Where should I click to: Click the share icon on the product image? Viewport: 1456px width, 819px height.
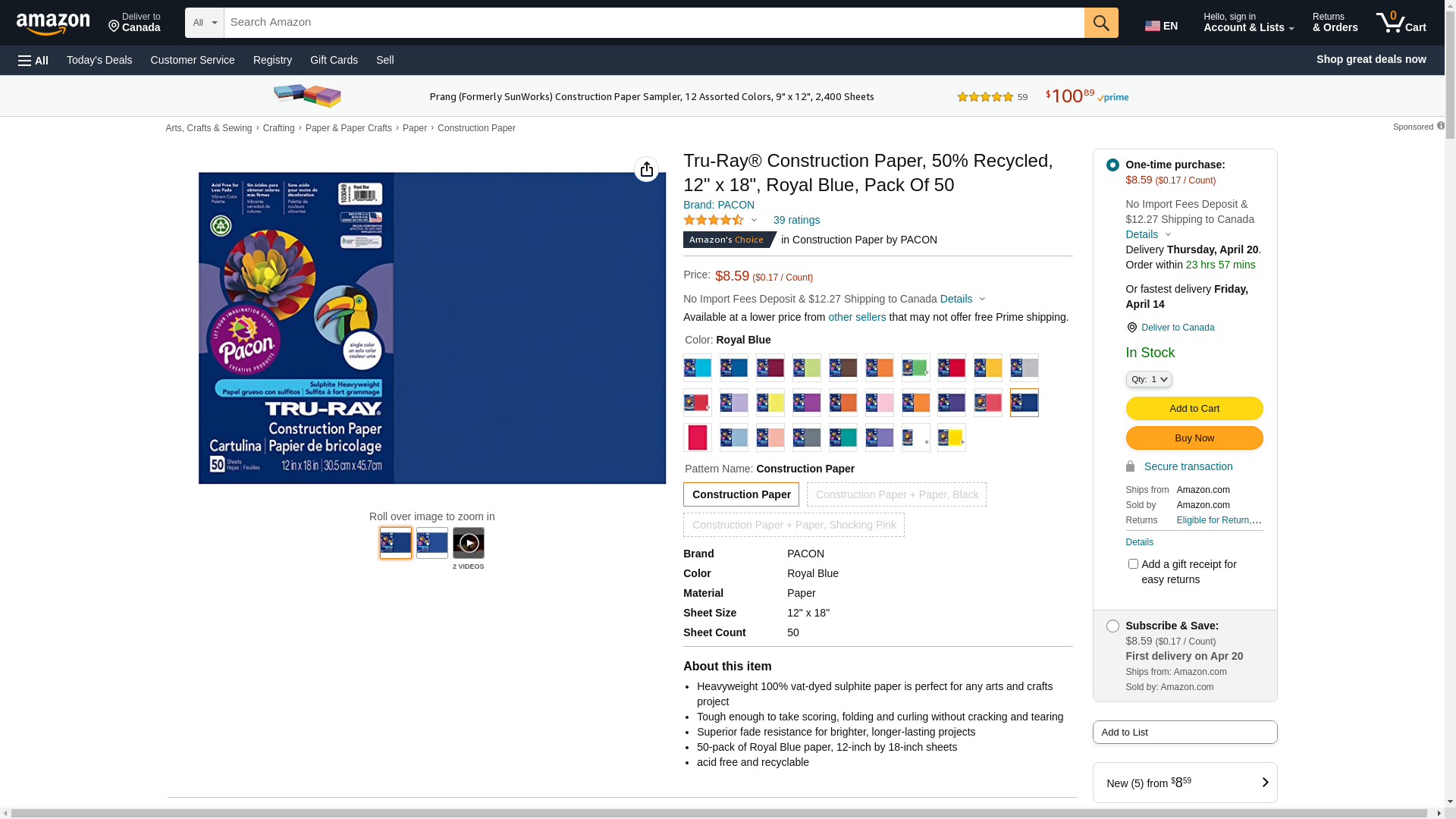[646, 169]
